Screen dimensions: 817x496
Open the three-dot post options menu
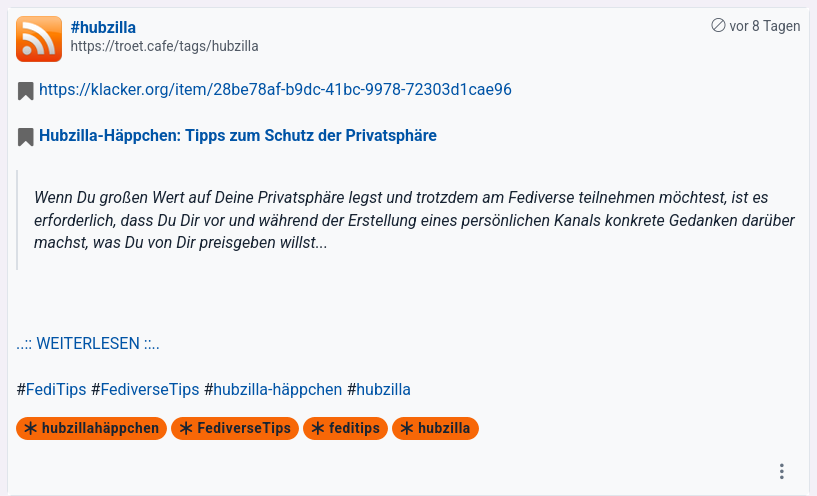782,472
